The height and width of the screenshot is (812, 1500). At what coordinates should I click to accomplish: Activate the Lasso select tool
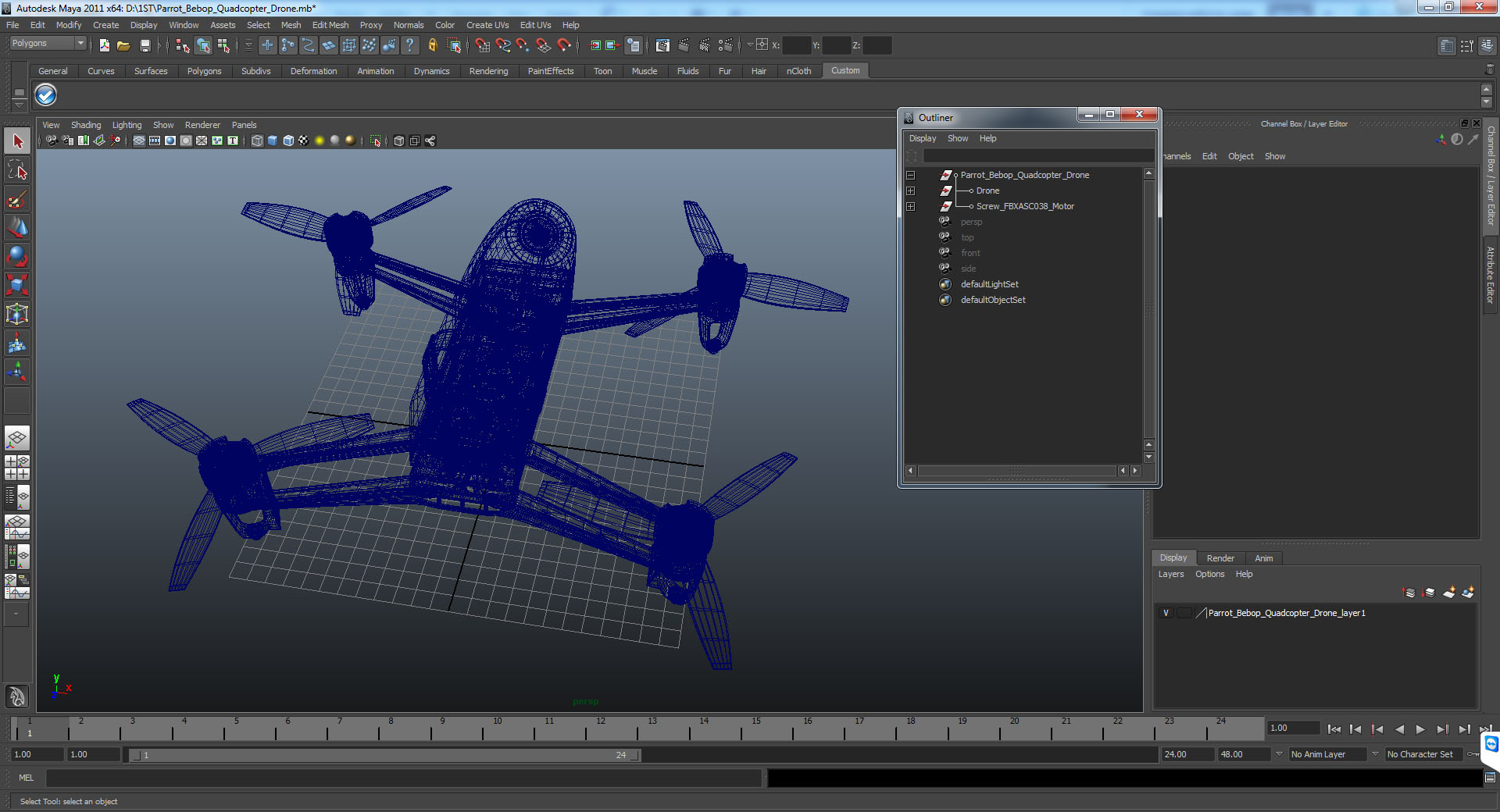[17, 170]
